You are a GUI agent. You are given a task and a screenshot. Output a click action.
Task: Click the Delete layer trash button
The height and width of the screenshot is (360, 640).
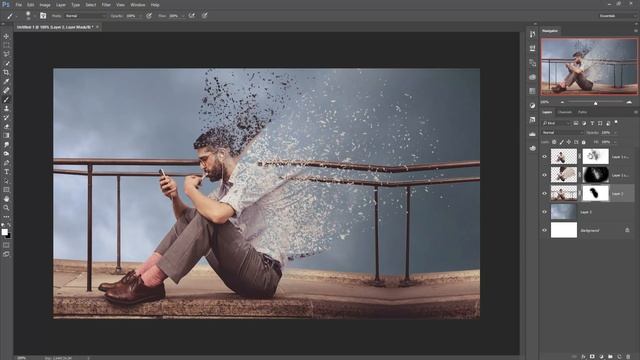(628, 356)
